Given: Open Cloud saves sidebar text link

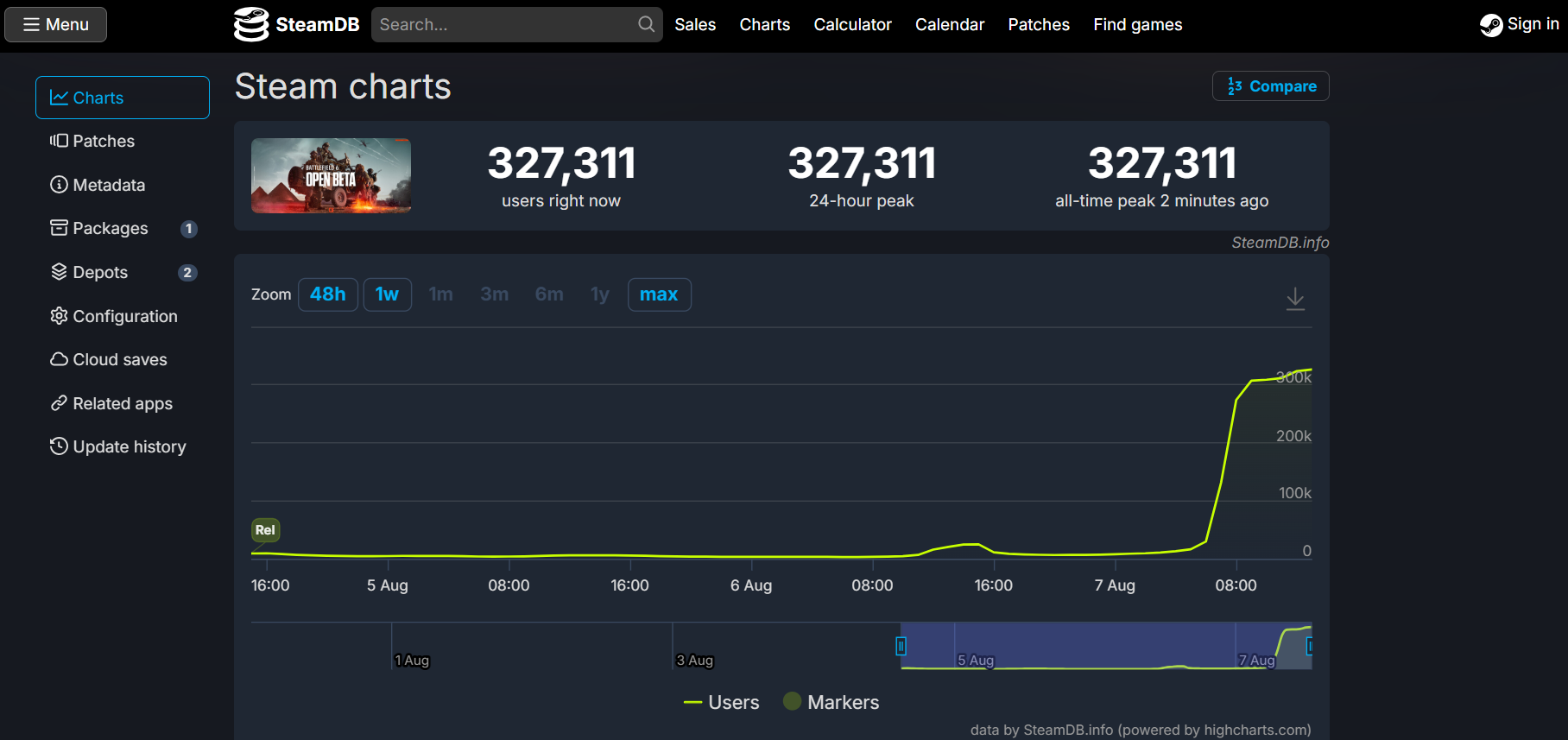Looking at the screenshot, I should click(x=120, y=359).
